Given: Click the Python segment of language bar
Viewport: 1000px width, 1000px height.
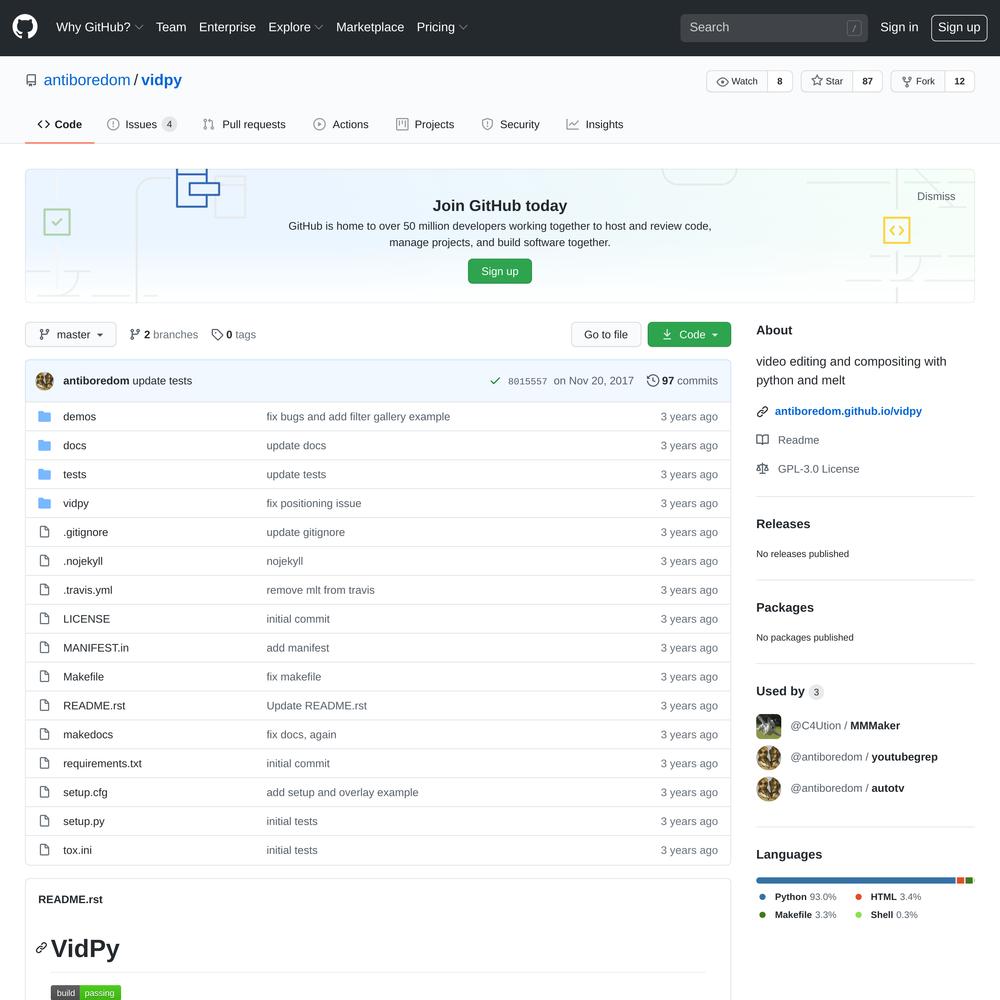Looking at the screenshot, I should [x=855, y=880].
